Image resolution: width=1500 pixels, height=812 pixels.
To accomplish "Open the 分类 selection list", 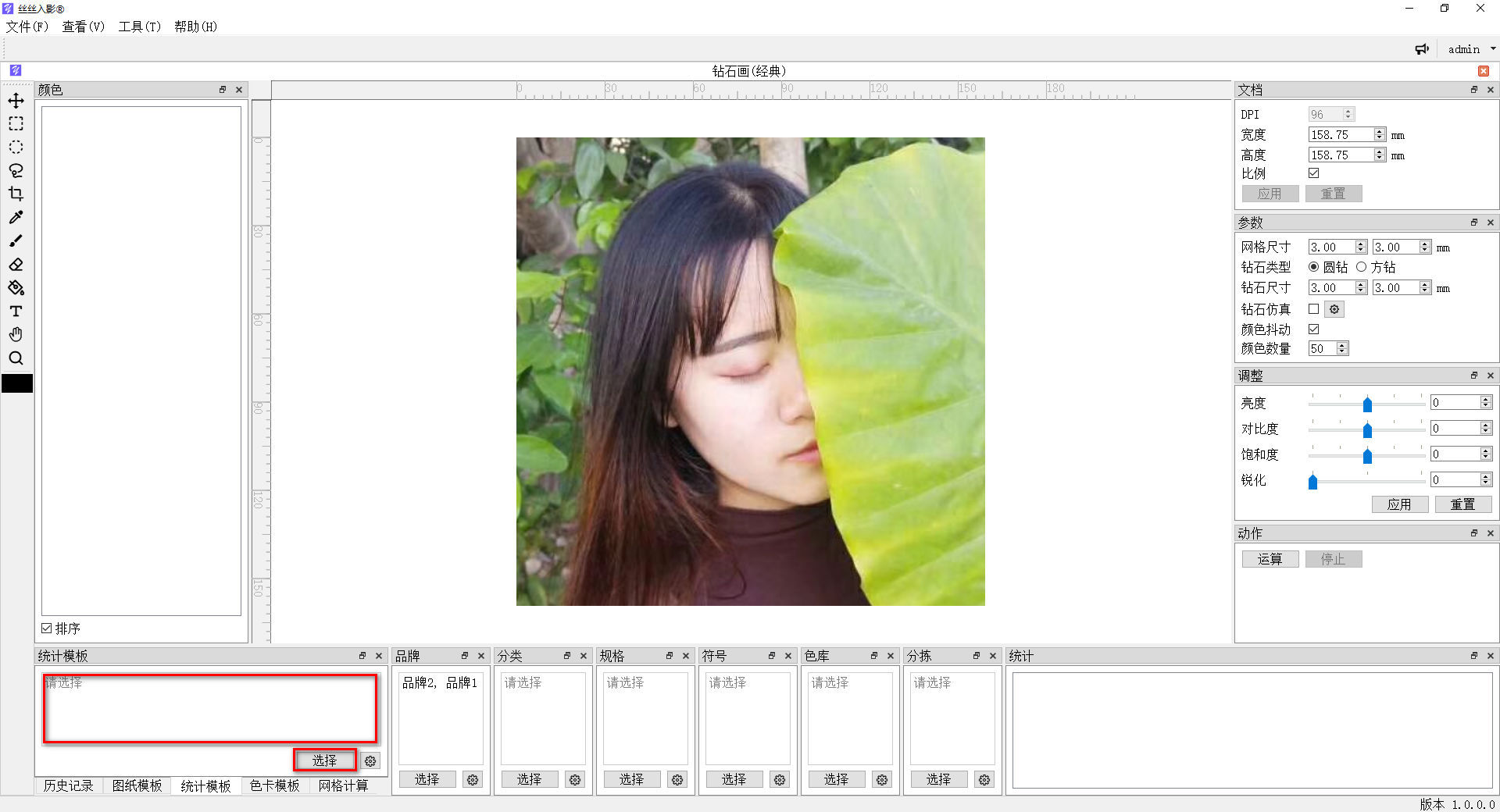I will tap(529, 779).
